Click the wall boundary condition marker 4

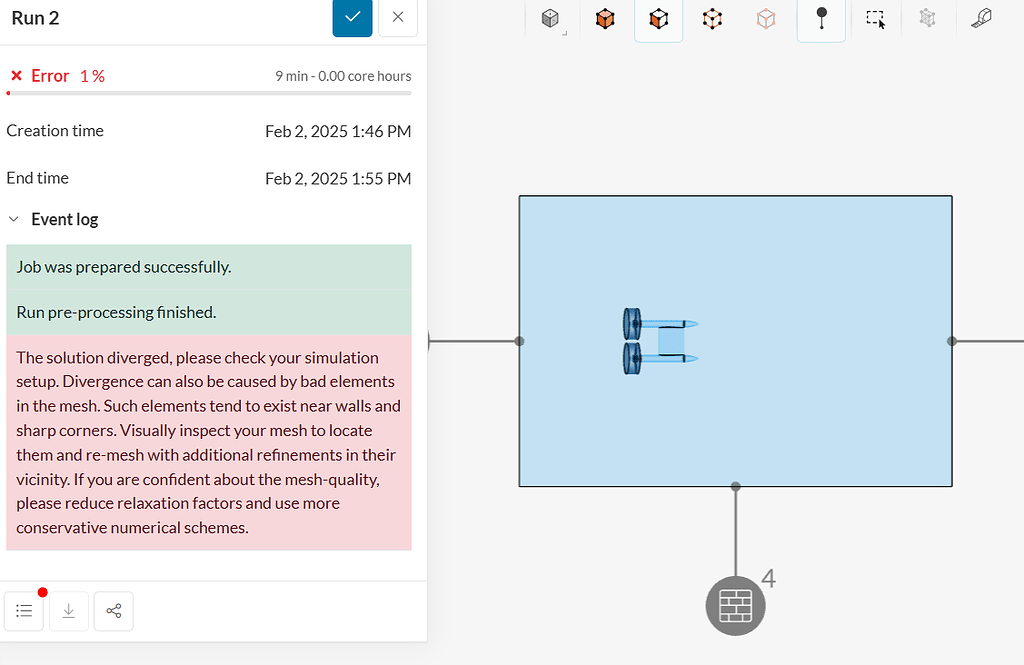tap(735, 605)
